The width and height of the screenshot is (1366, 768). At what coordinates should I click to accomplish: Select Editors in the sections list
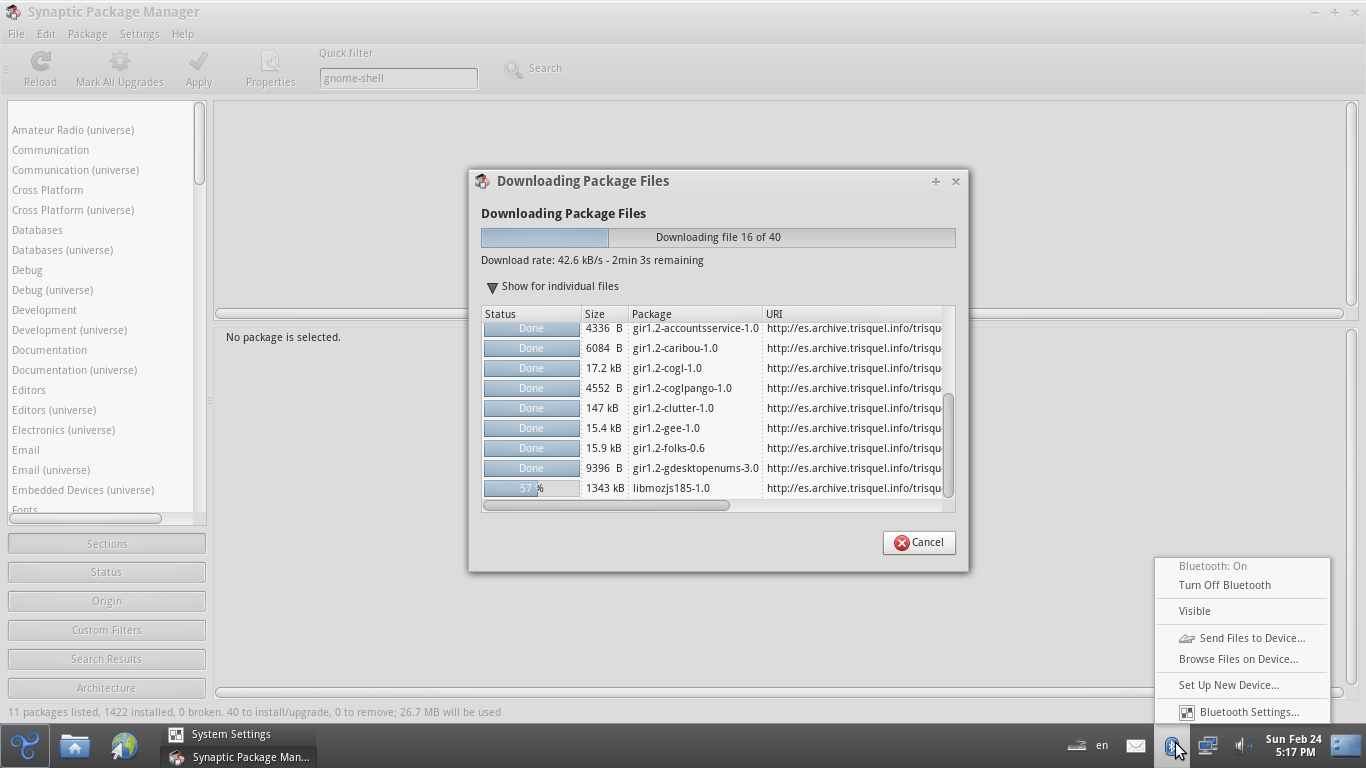(29, 390)
